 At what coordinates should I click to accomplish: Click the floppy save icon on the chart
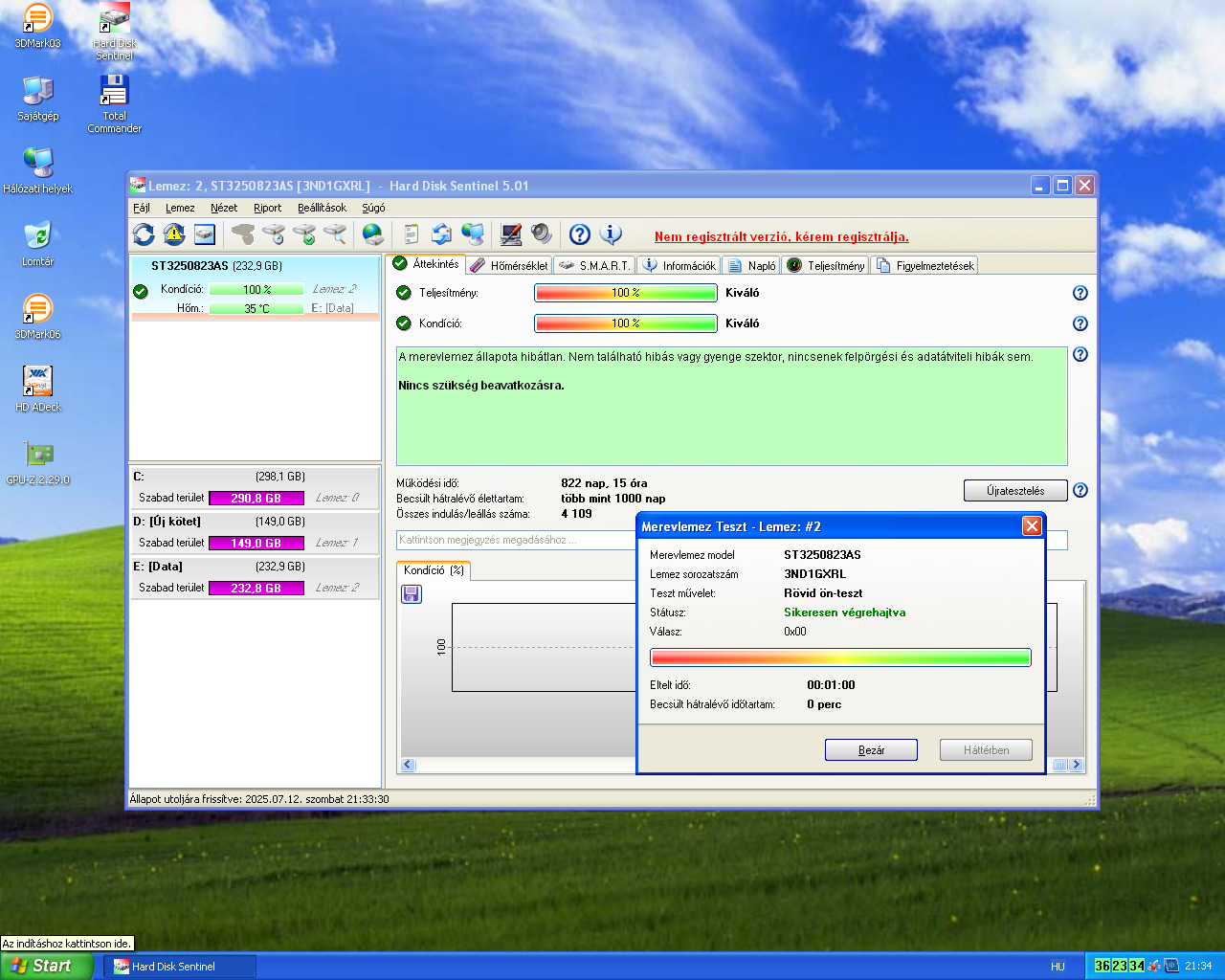click(412, 594)
